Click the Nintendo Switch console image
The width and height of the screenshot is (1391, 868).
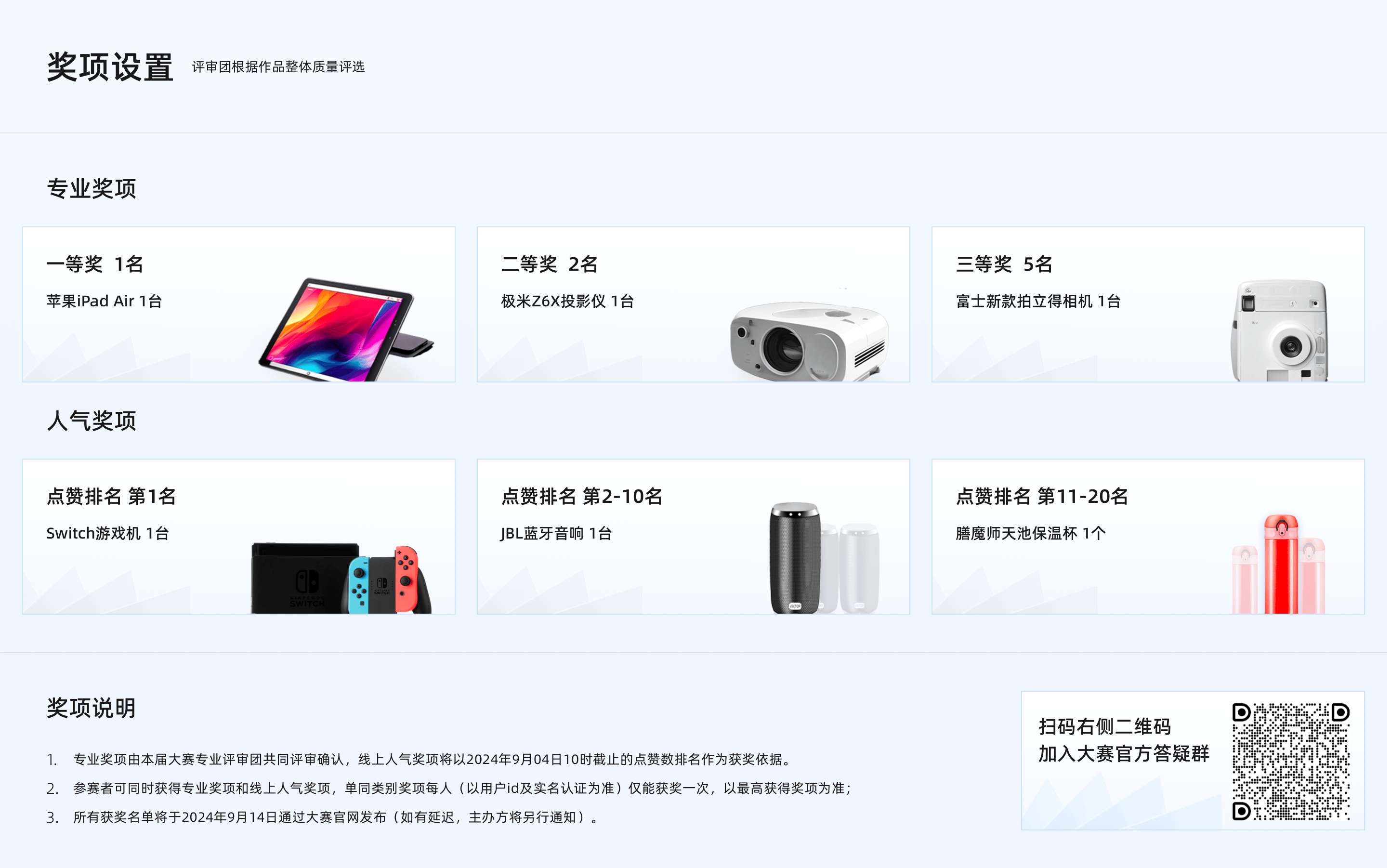pos(342,579)
